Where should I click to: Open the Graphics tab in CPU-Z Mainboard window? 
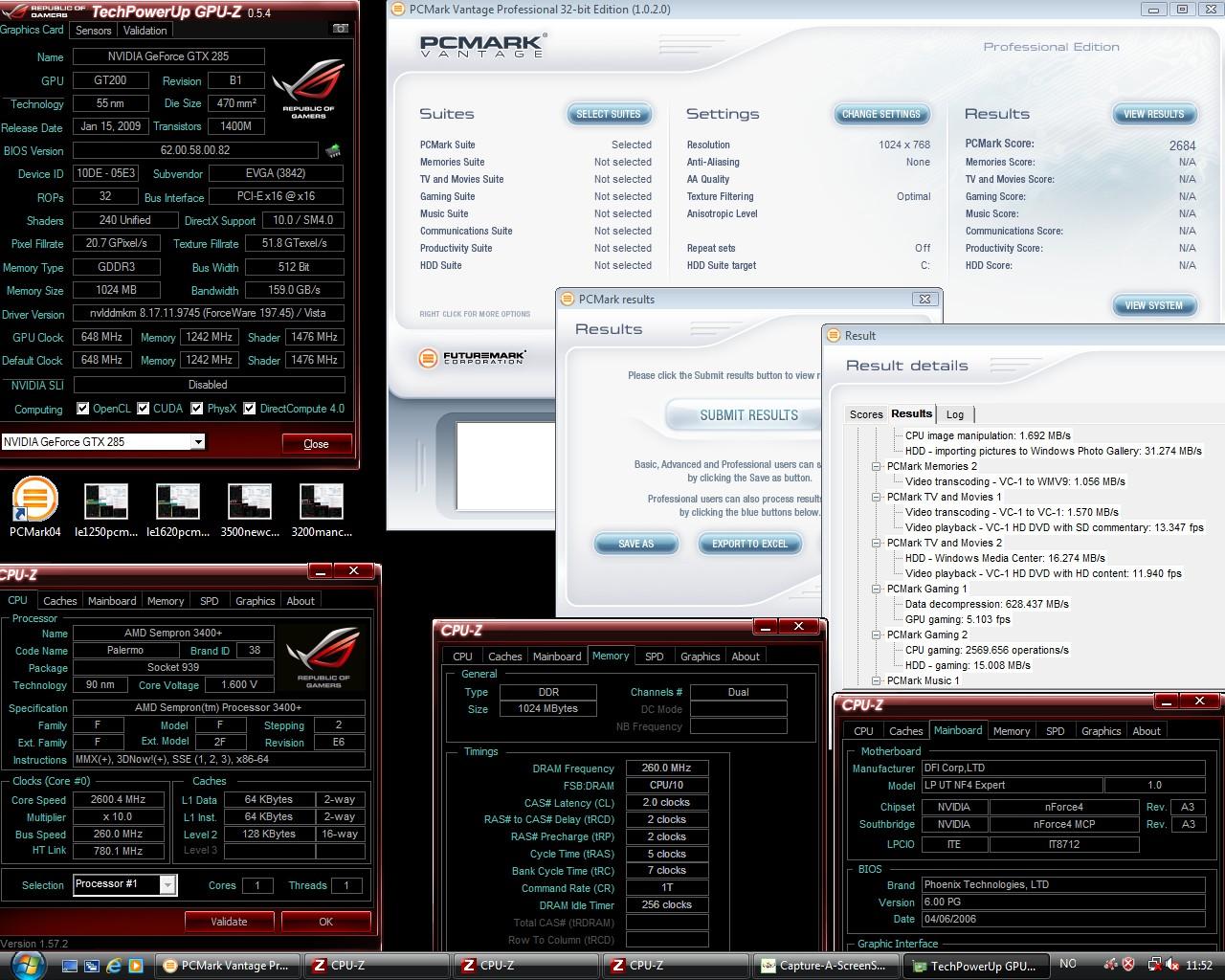1101,731
